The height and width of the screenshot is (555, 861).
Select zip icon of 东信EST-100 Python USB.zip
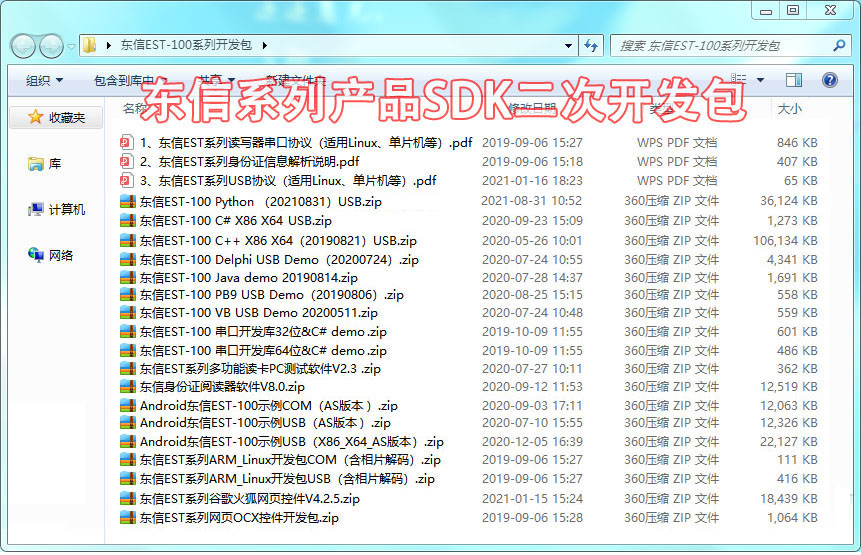coord(127,201)
